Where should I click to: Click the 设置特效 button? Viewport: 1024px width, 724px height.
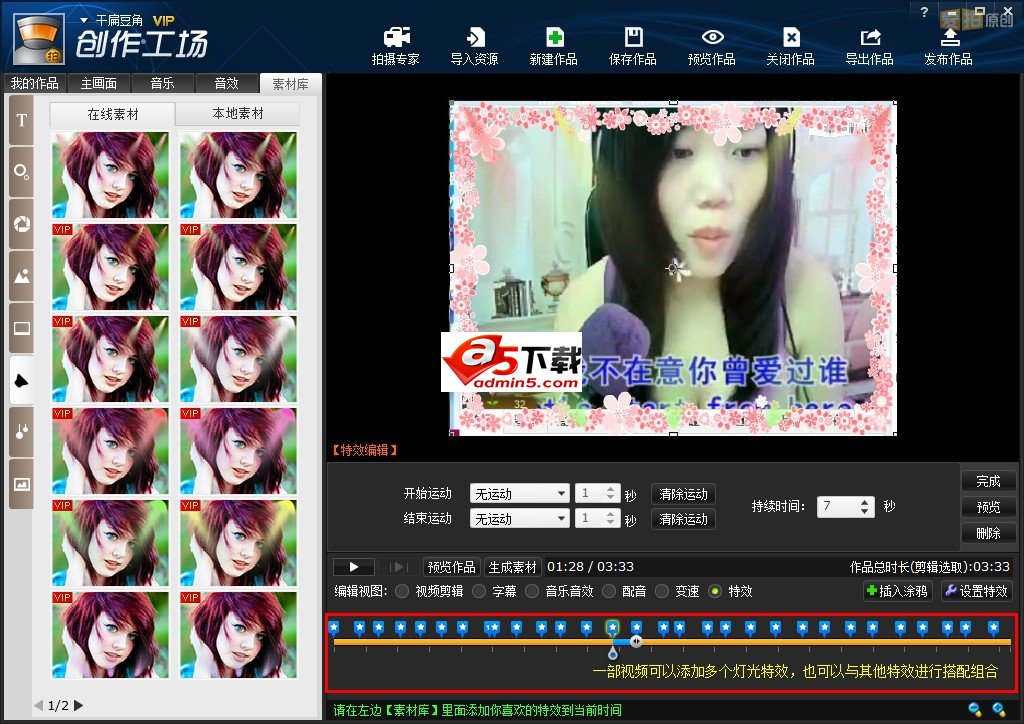(977, 591)
